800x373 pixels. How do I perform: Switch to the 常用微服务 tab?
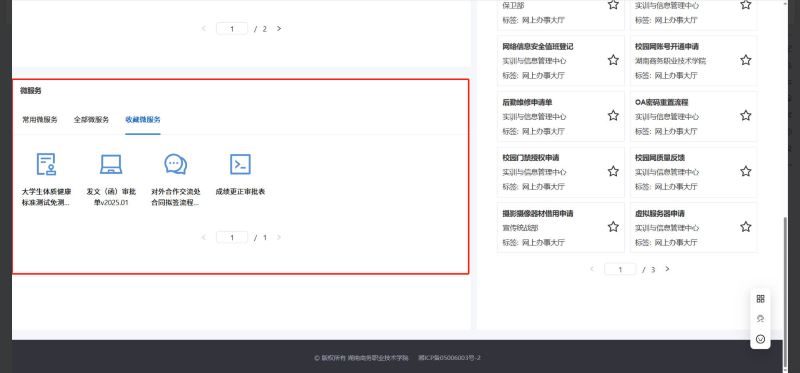click(40, 120)
